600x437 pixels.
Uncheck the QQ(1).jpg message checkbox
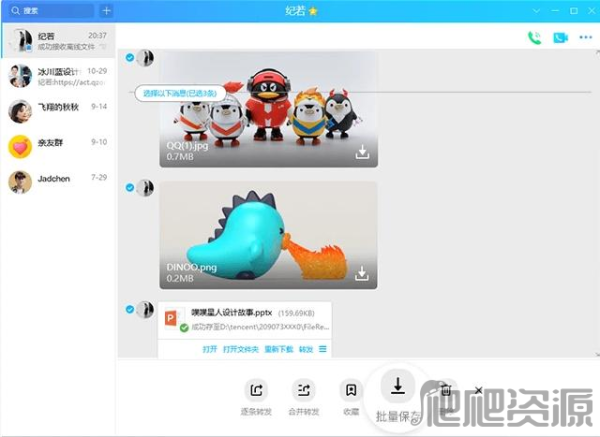[x=130, y=57]
